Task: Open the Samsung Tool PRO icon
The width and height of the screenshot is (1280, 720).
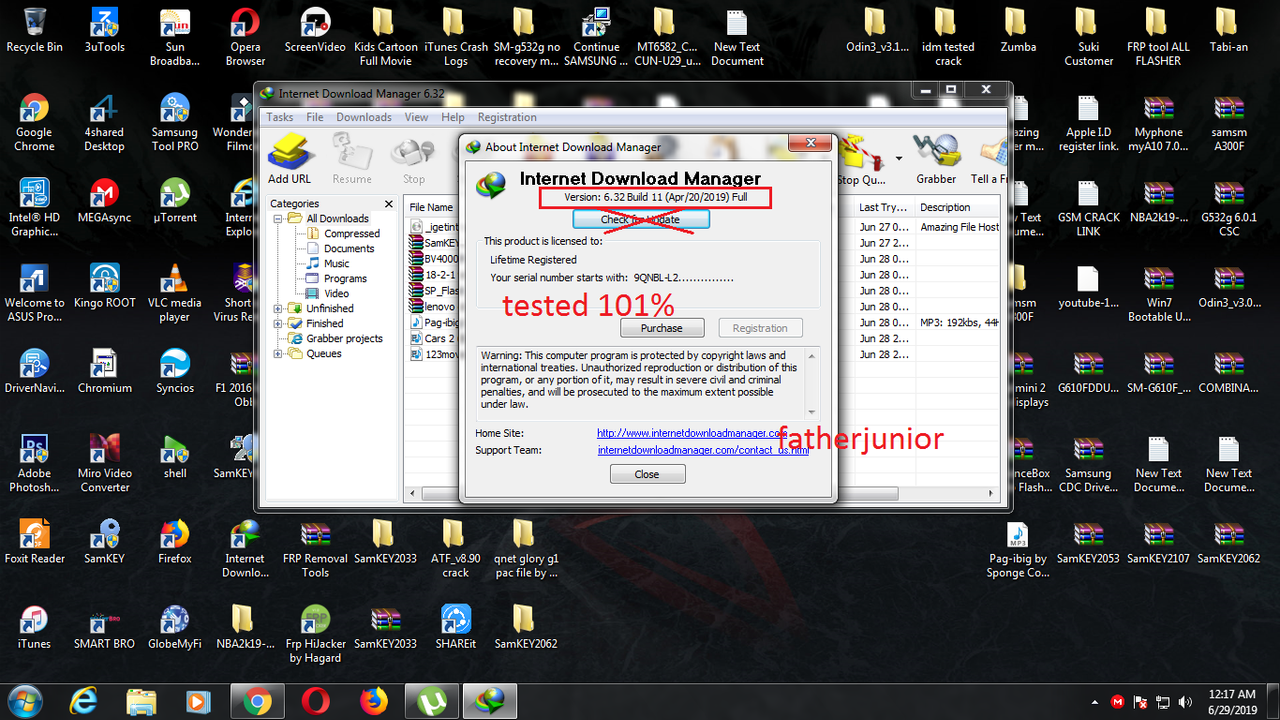Action: pos(175,124)
